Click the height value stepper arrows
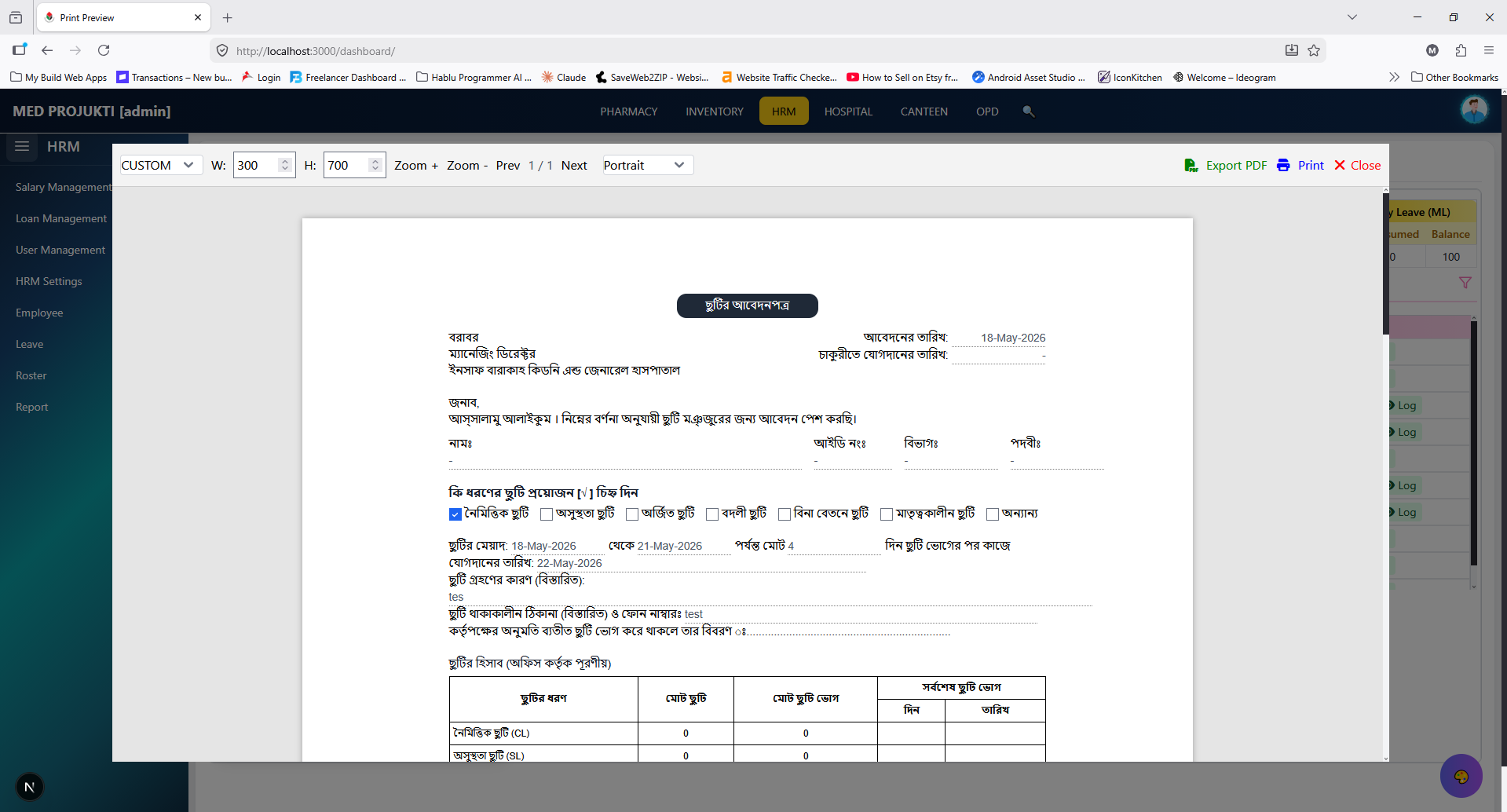The image size is (1507, 812). pos(375,165)
